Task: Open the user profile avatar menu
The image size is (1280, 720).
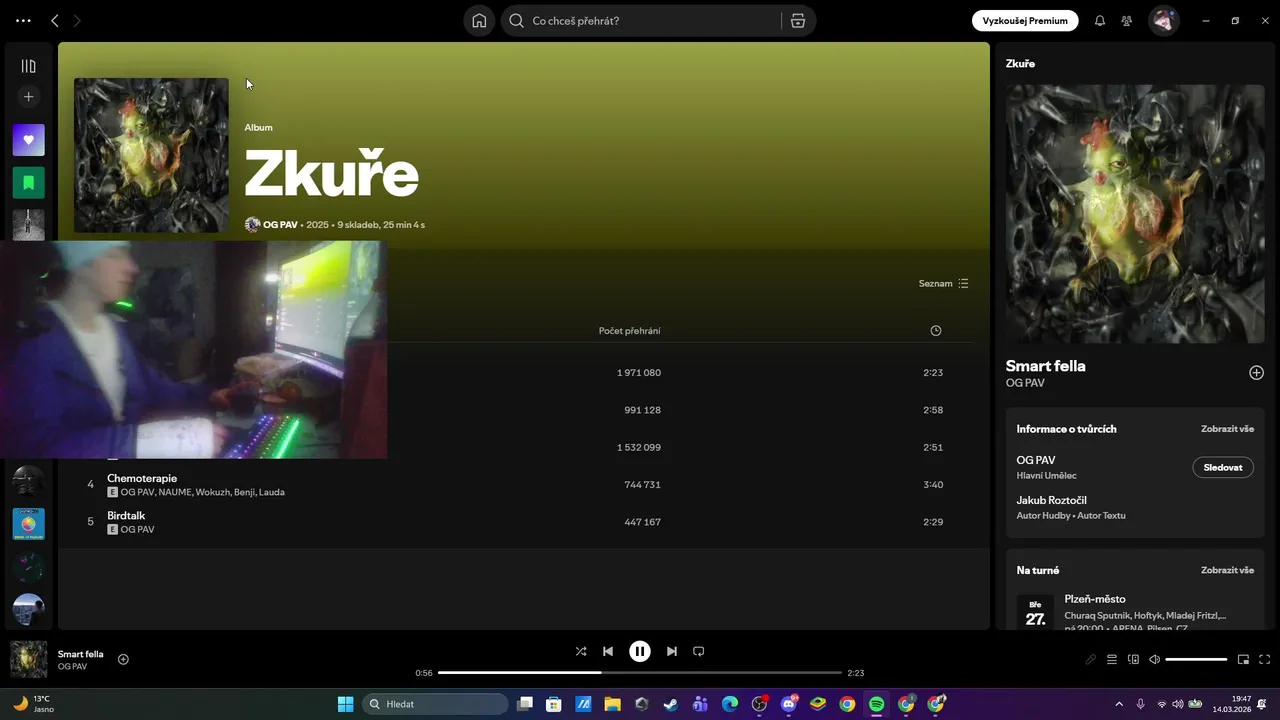Action: 1163,21
